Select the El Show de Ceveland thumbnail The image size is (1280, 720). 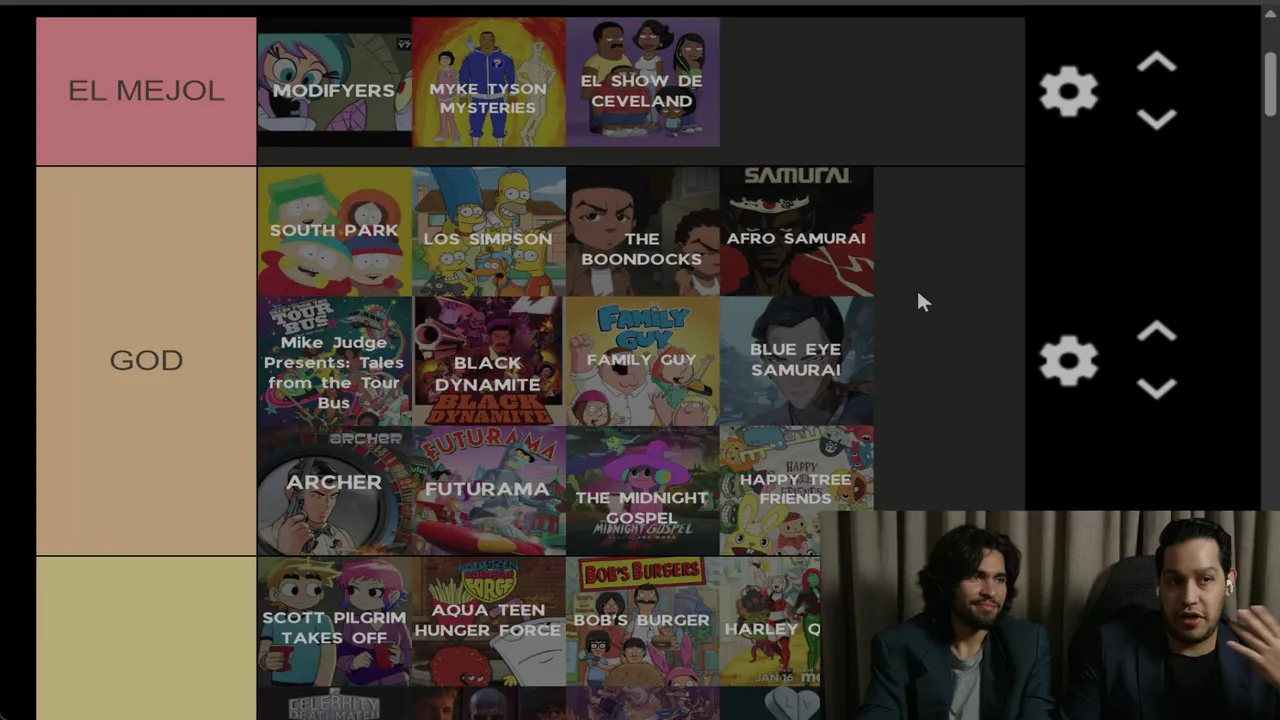(642, 82)
